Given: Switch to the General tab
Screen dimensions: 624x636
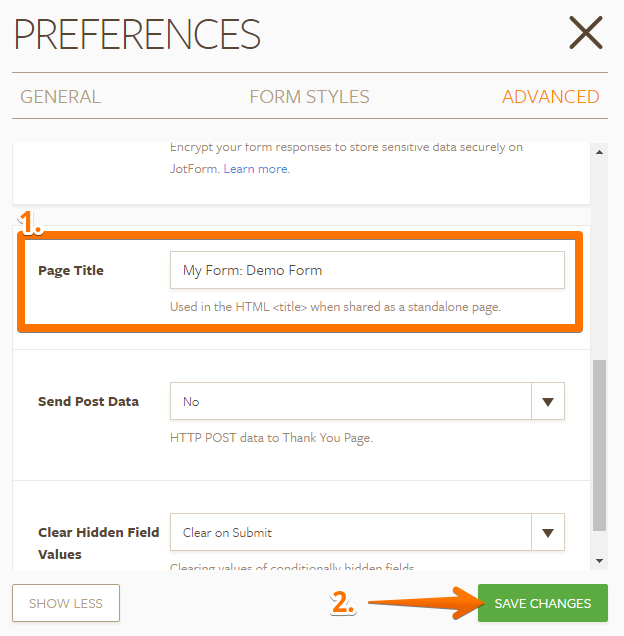Looking at the screenshot, I should [60, 97].
